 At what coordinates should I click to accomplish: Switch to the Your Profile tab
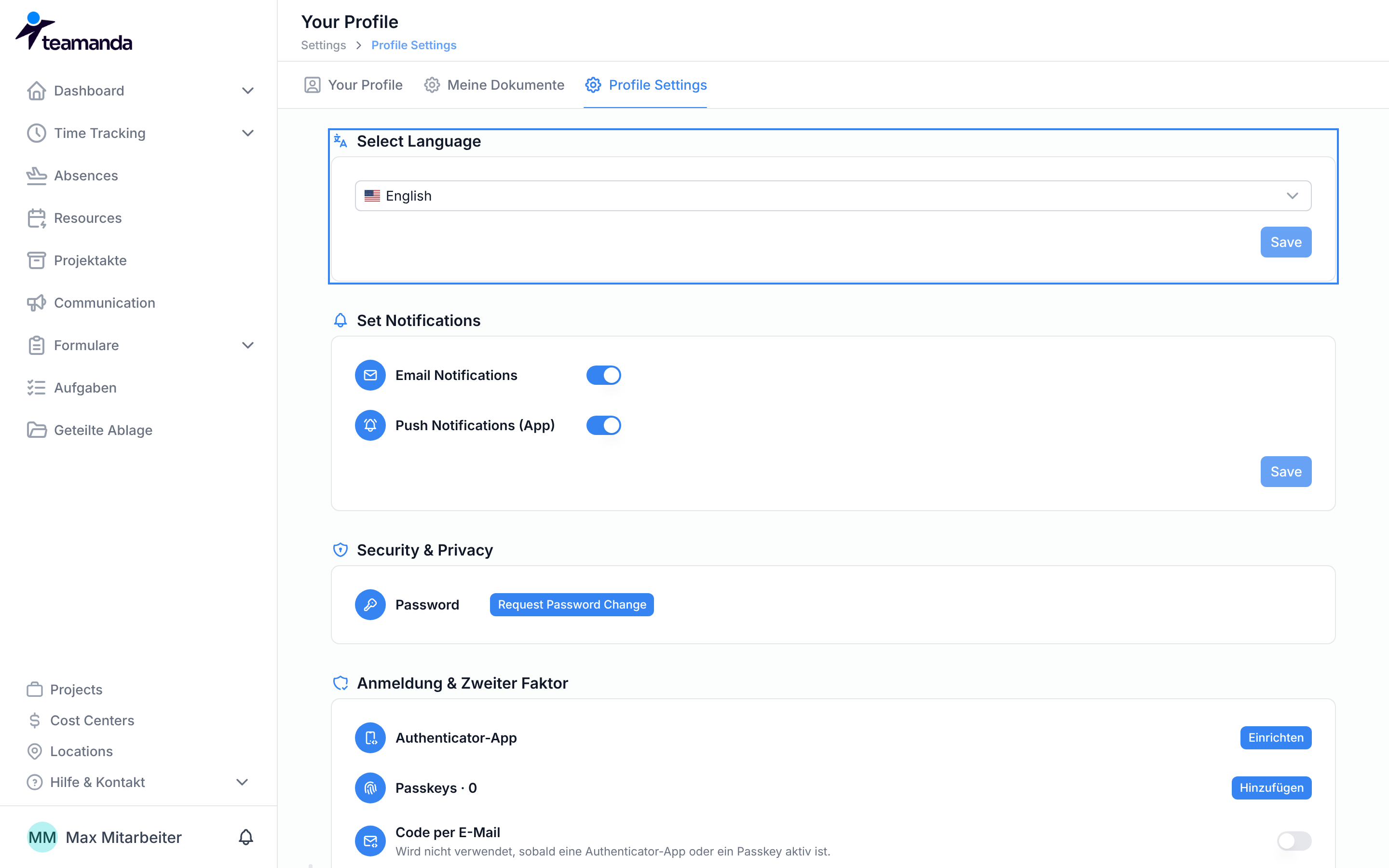click(353, 85)
